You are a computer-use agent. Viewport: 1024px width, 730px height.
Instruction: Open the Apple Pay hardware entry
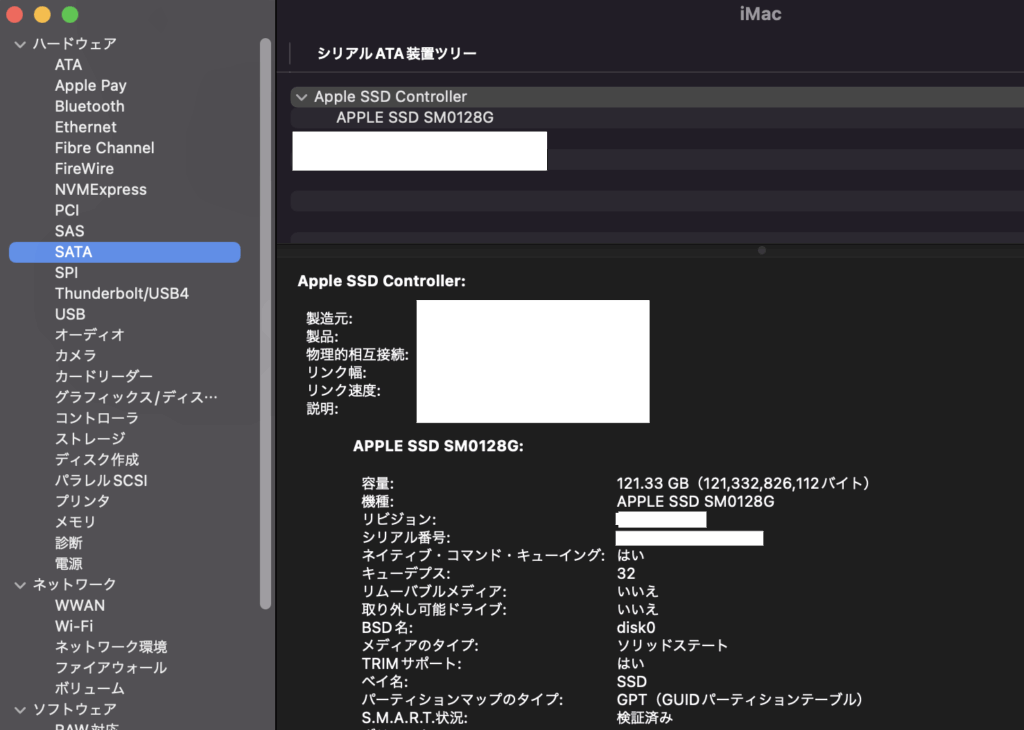tap(90, 86)
